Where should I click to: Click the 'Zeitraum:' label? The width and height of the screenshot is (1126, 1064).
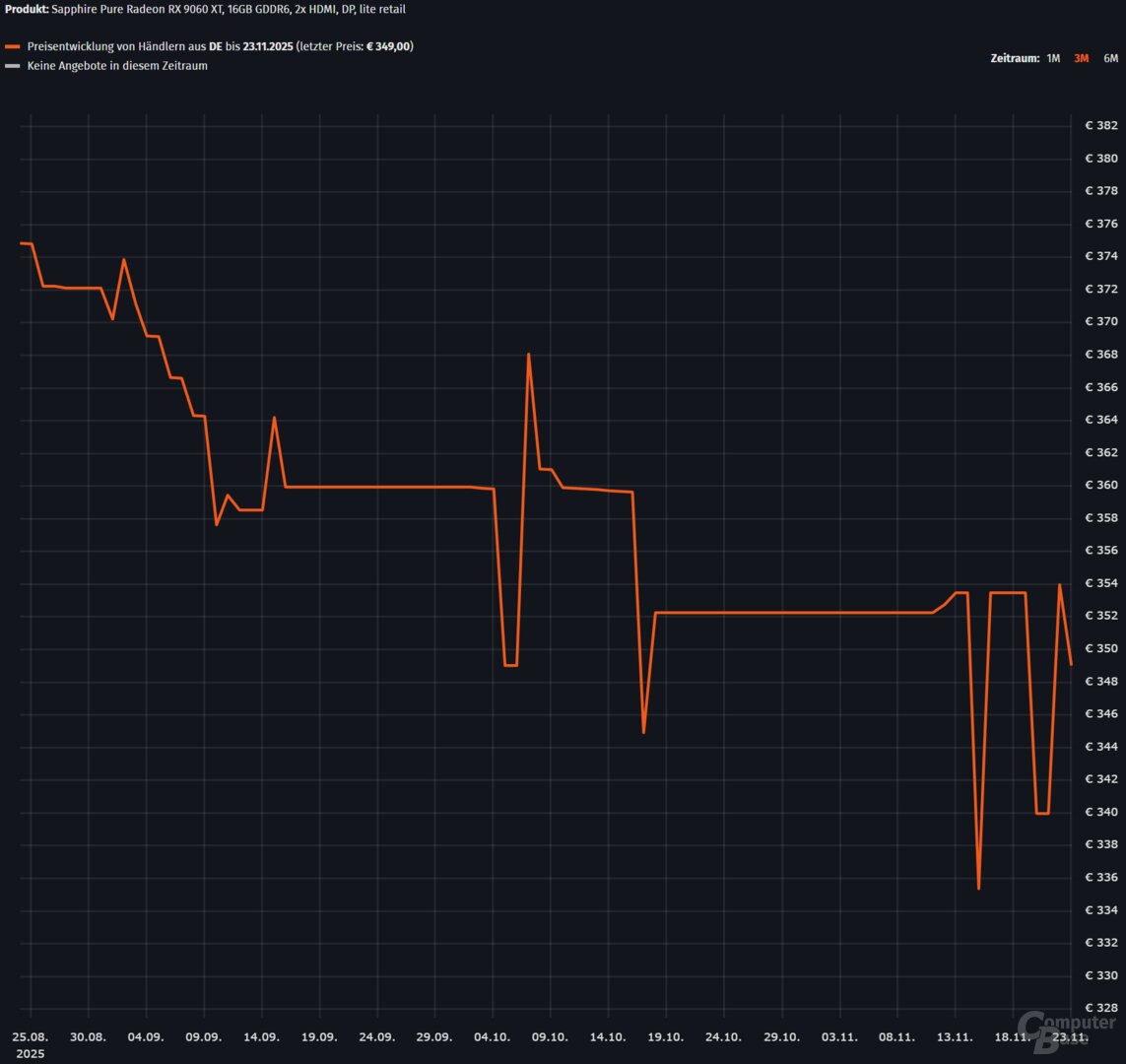[x=1015, y=59]
